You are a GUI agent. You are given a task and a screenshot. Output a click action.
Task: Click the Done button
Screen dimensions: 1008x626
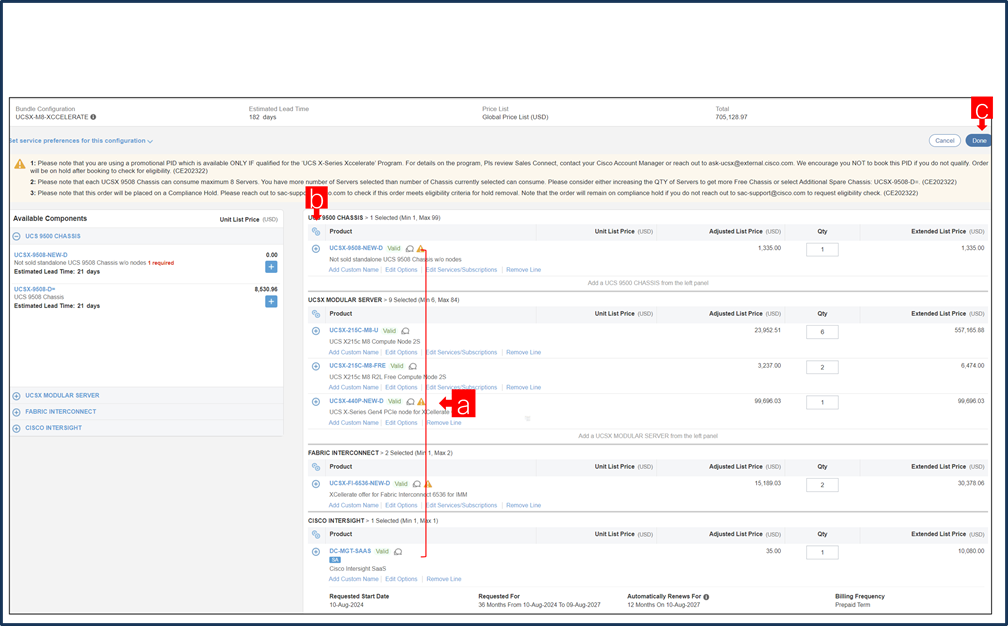(x=978, y=141)
